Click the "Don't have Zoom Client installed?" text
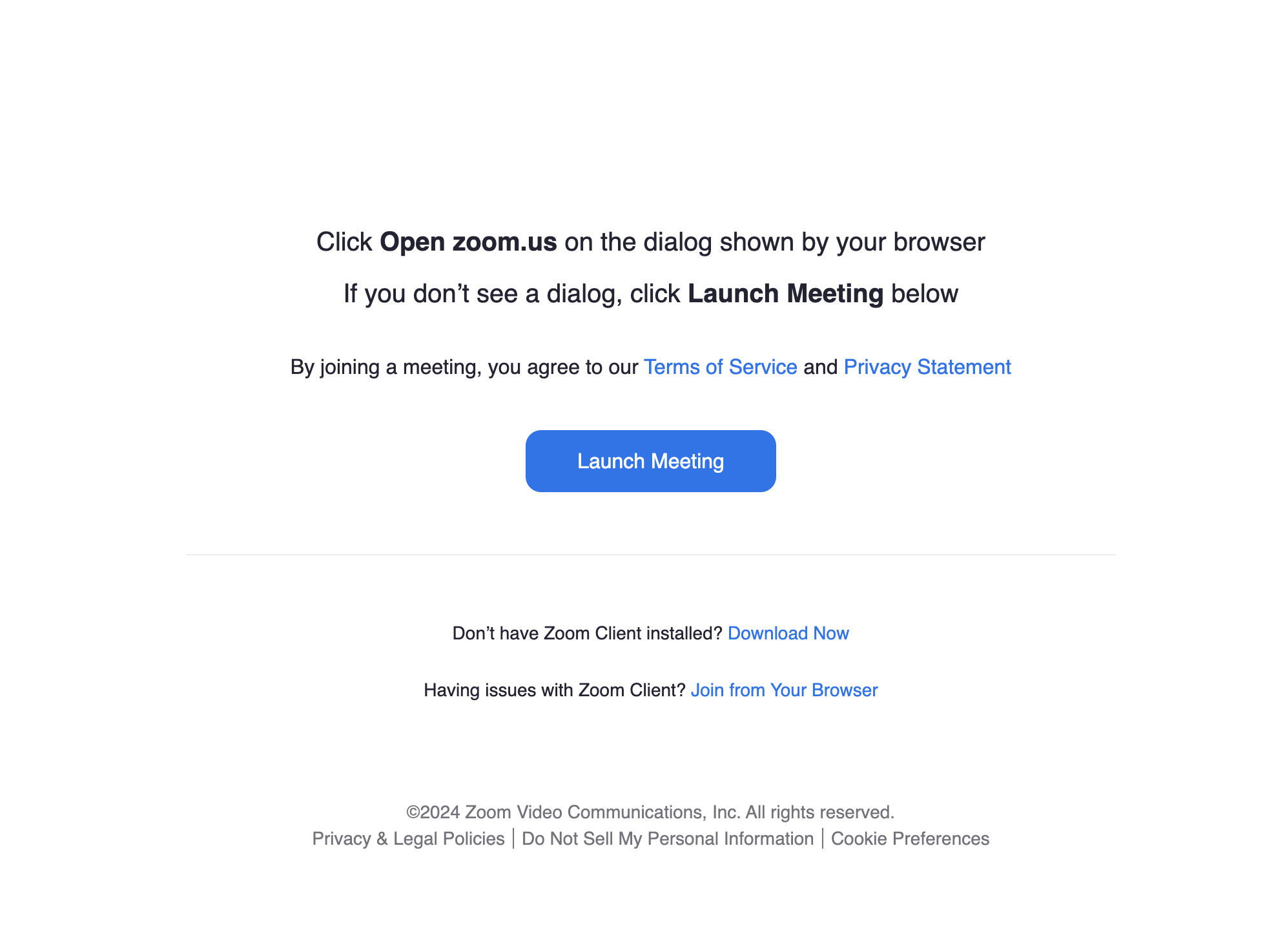This screenshot has width=1276, height=952. [x=587, y=633]
